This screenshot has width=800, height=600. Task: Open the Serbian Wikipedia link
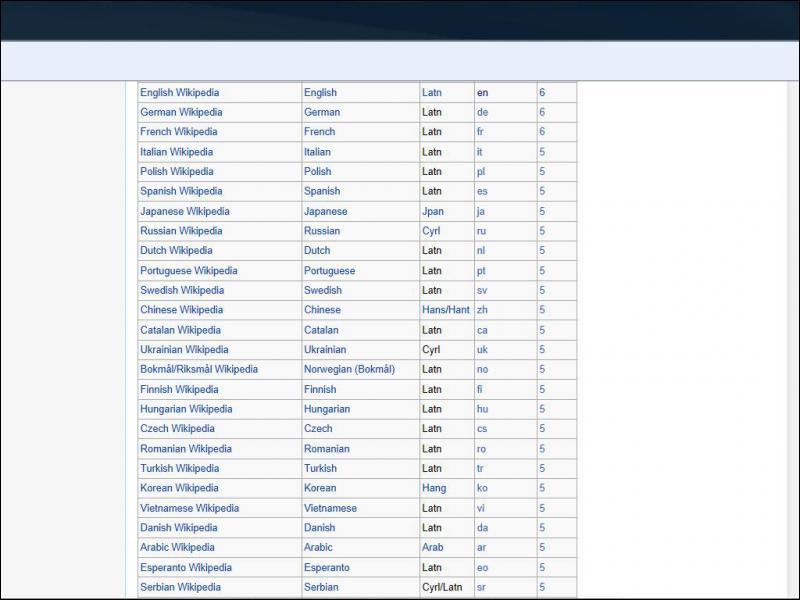[181, 587]
